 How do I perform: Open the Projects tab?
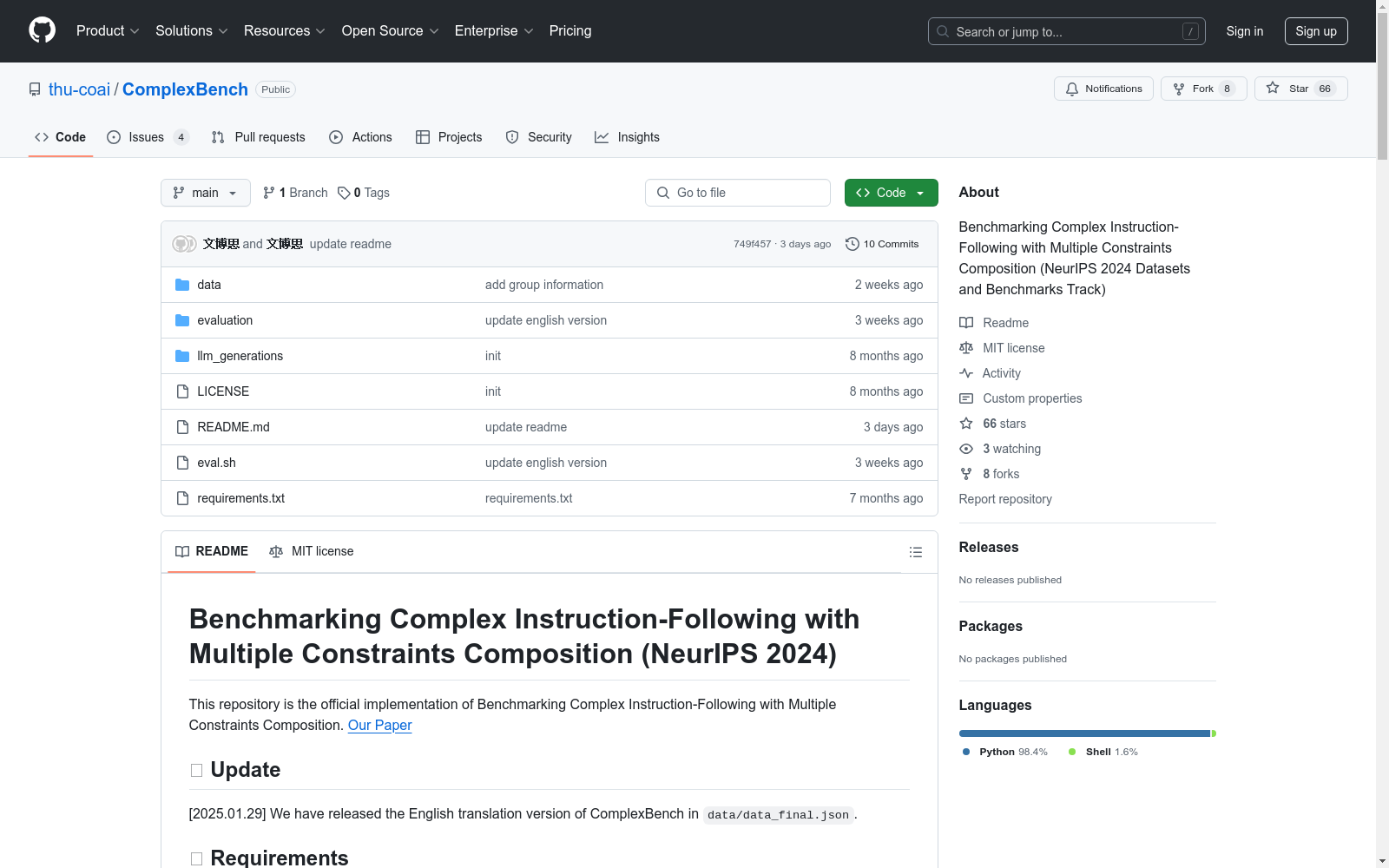(449, 137)
